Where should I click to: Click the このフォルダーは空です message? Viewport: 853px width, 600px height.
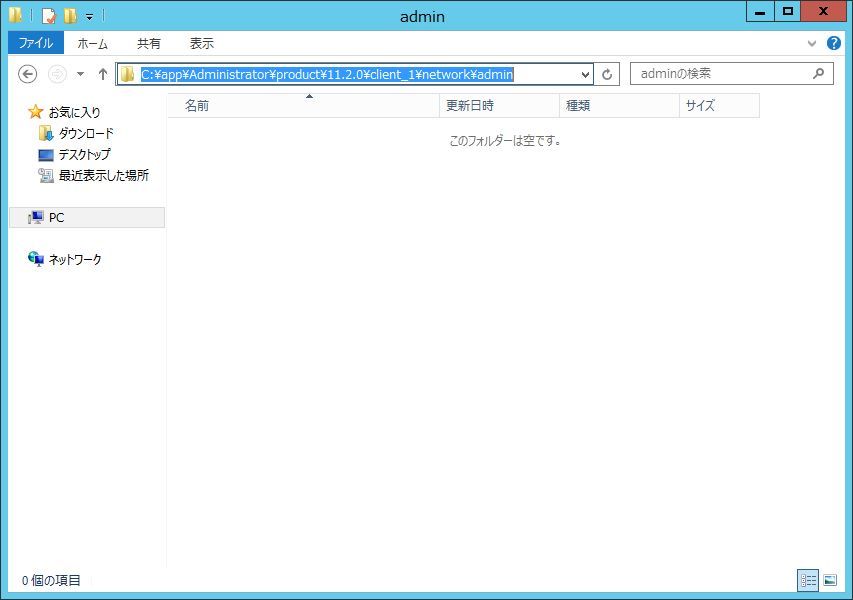pos(505,141)
